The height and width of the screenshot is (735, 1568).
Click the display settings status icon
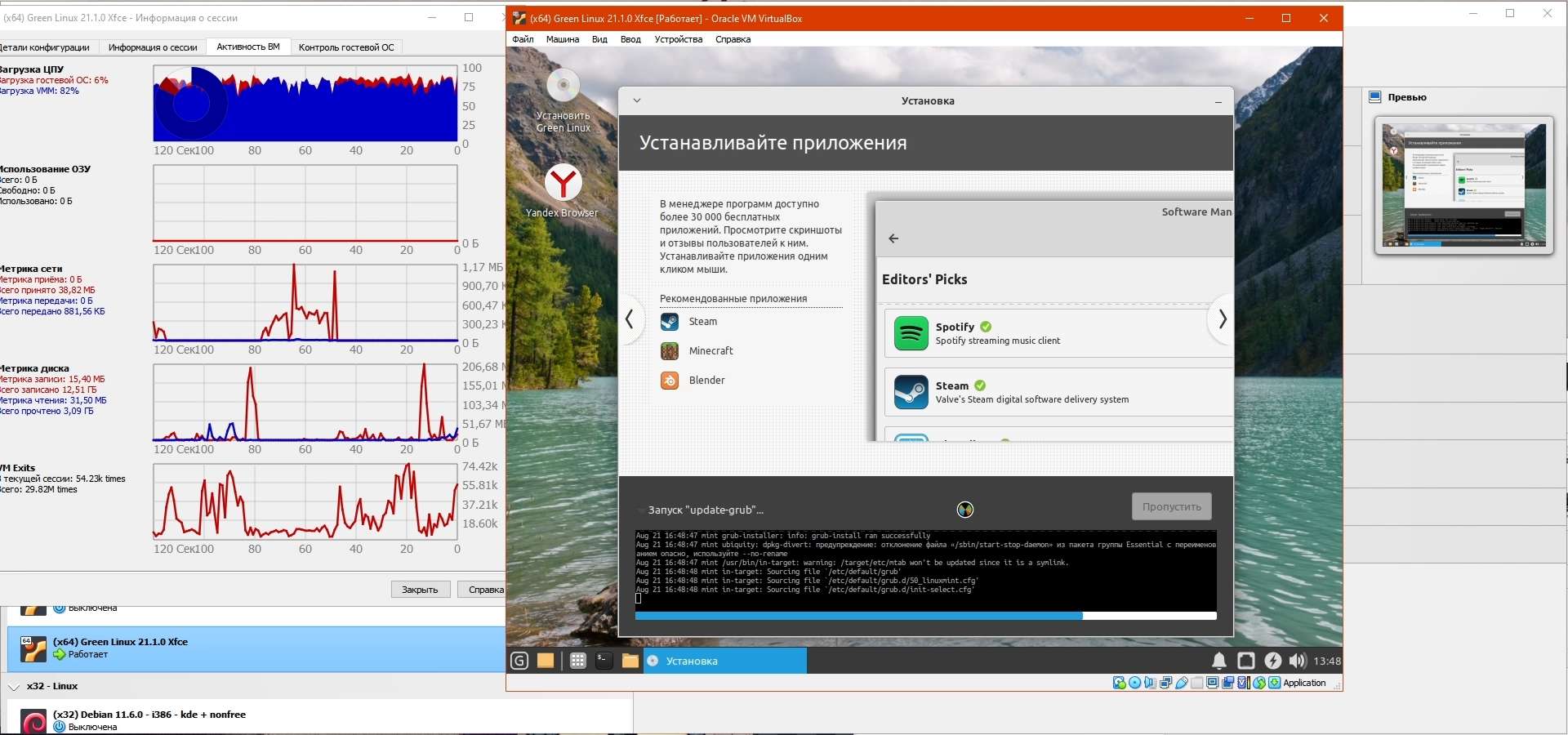(x=1213, y=683)
